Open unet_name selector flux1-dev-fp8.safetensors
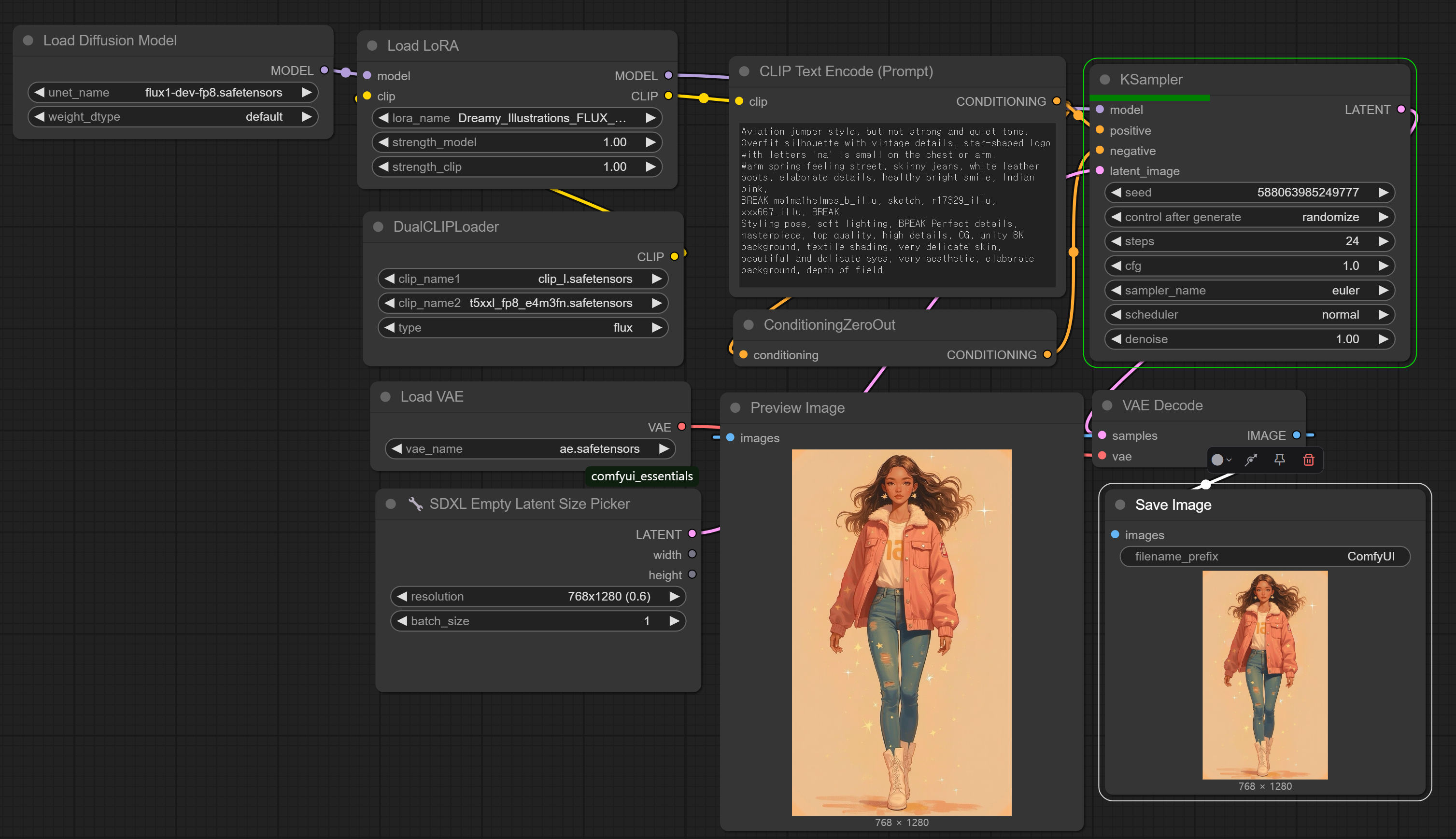 [x=173, y=92]
